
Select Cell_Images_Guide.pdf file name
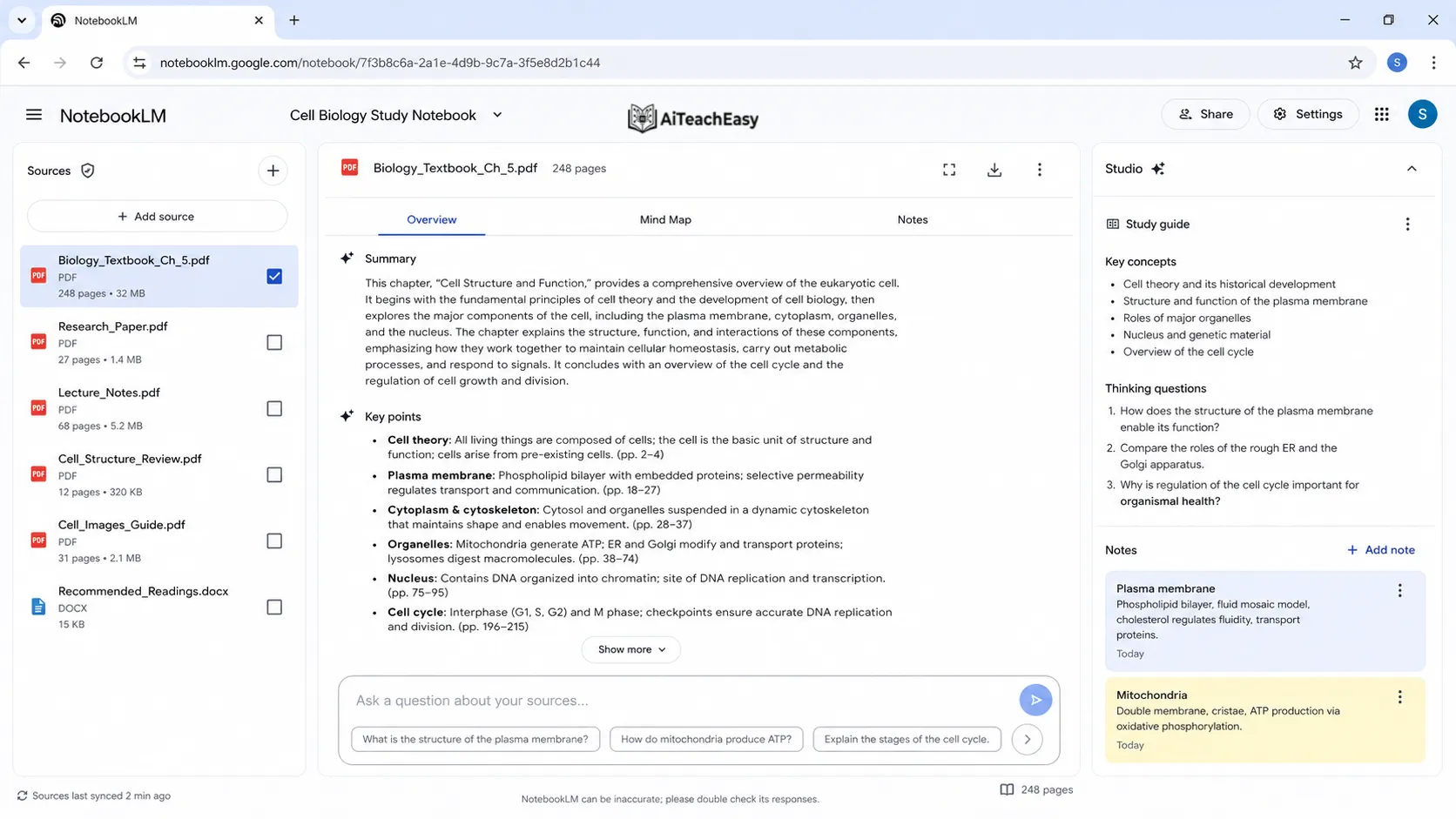[x=122, y=525]
